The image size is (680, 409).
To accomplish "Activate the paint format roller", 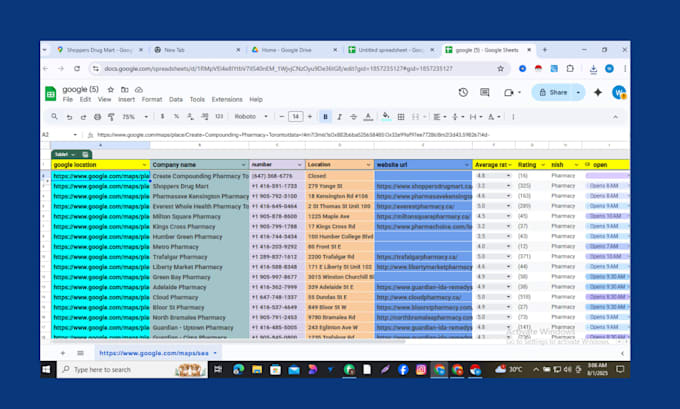I will (x=111, y=117).
